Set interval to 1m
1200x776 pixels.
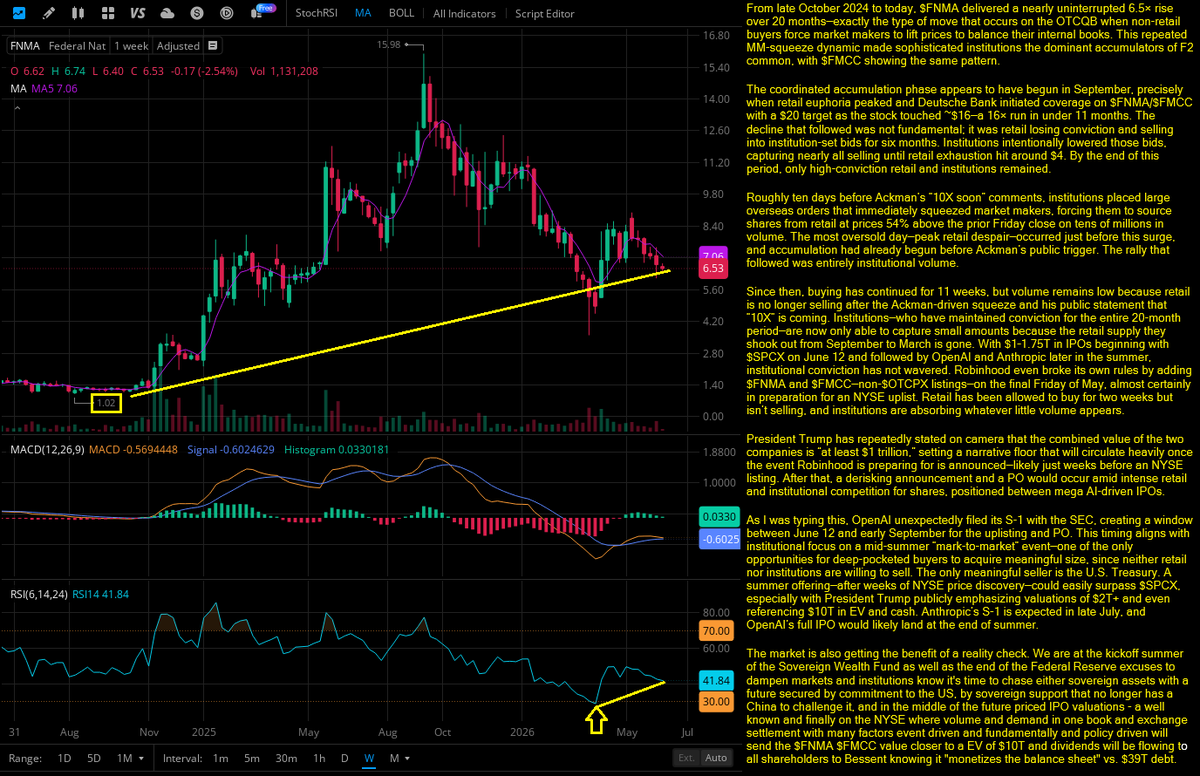pyautogui.click(x=220, y=759)
